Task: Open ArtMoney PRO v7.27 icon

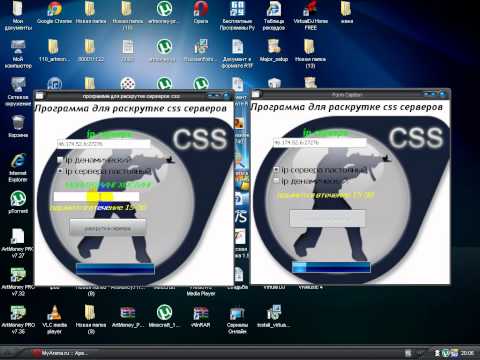Action: click(x=18, y=243)
